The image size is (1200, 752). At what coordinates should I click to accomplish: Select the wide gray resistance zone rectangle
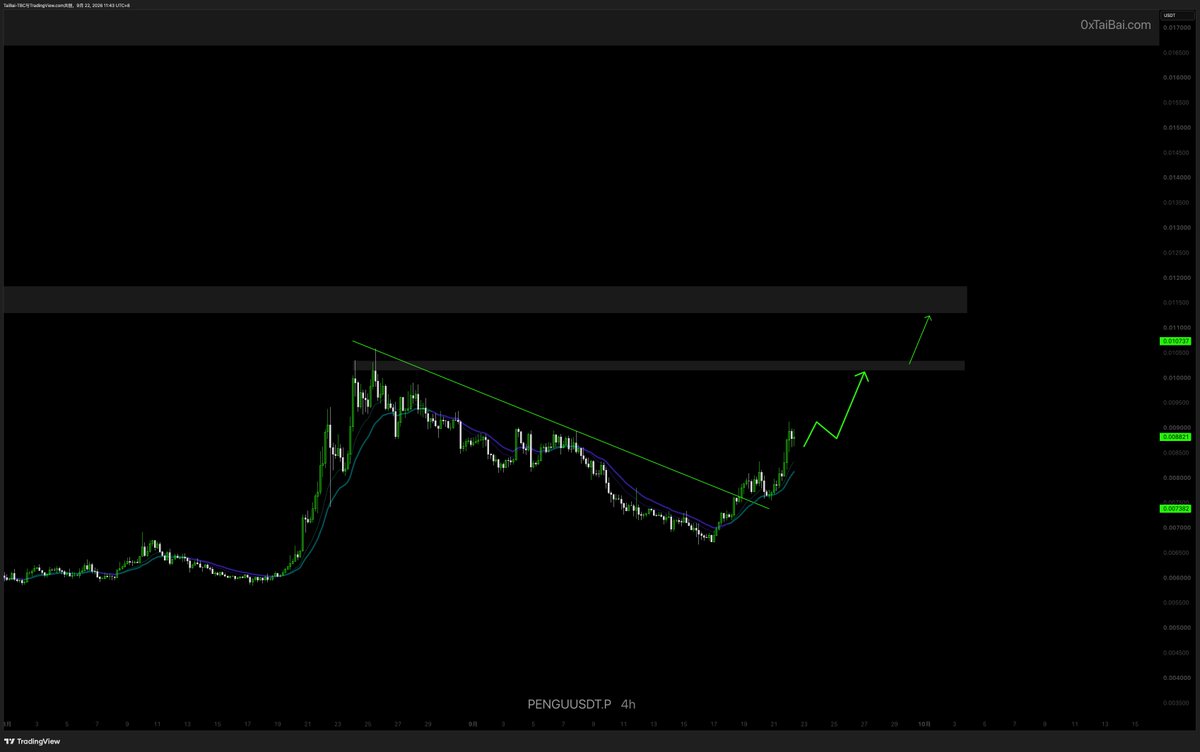coord(485,299)
